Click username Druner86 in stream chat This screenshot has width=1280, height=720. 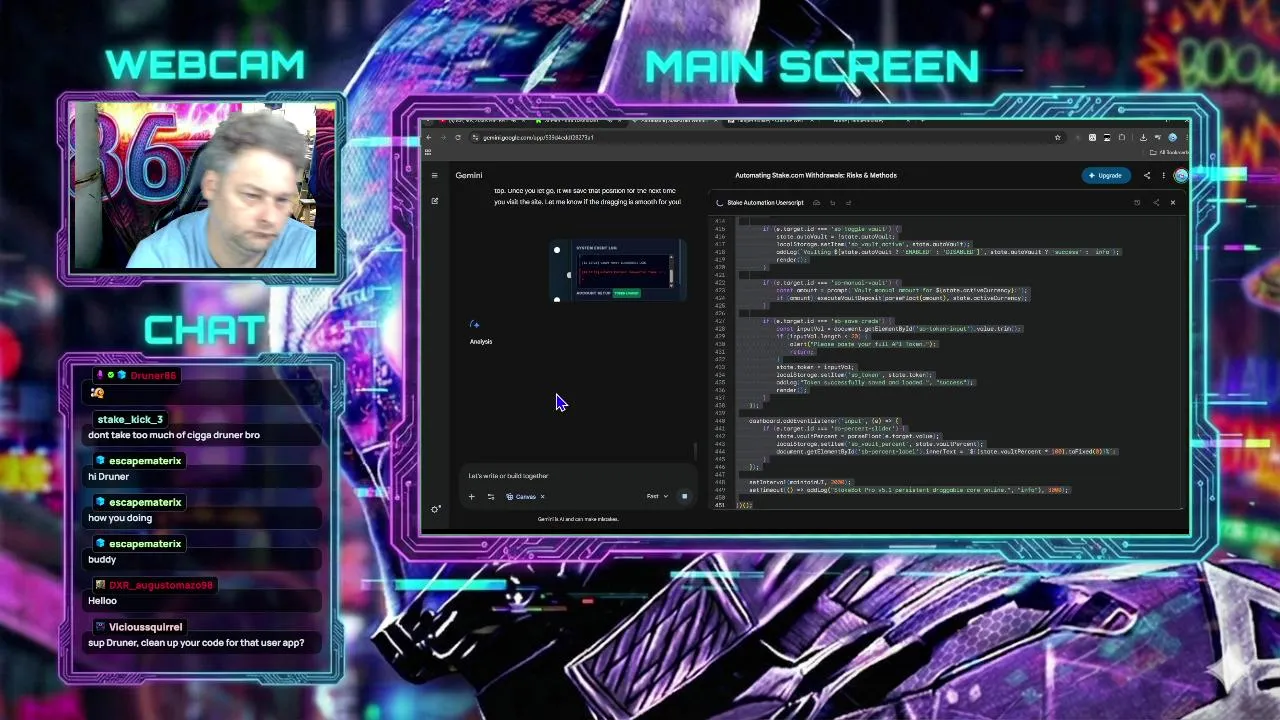[153, 376]
